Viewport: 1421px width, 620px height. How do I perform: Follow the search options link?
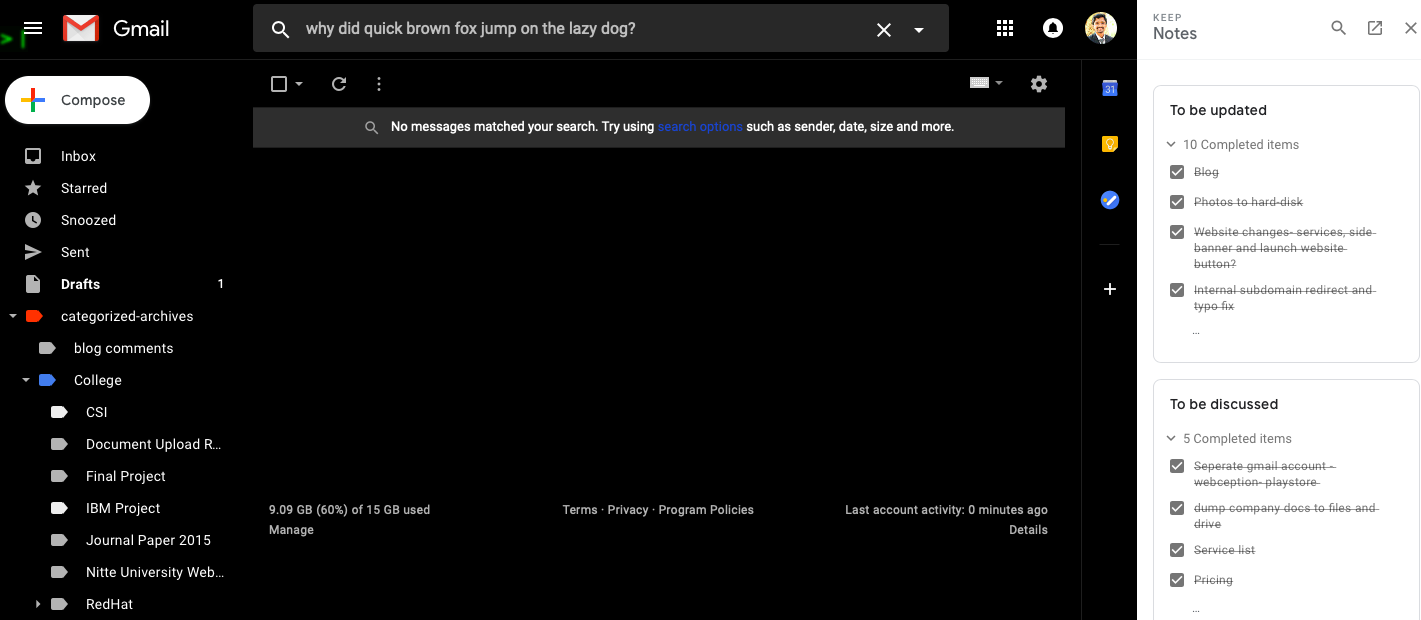(700, 127)
